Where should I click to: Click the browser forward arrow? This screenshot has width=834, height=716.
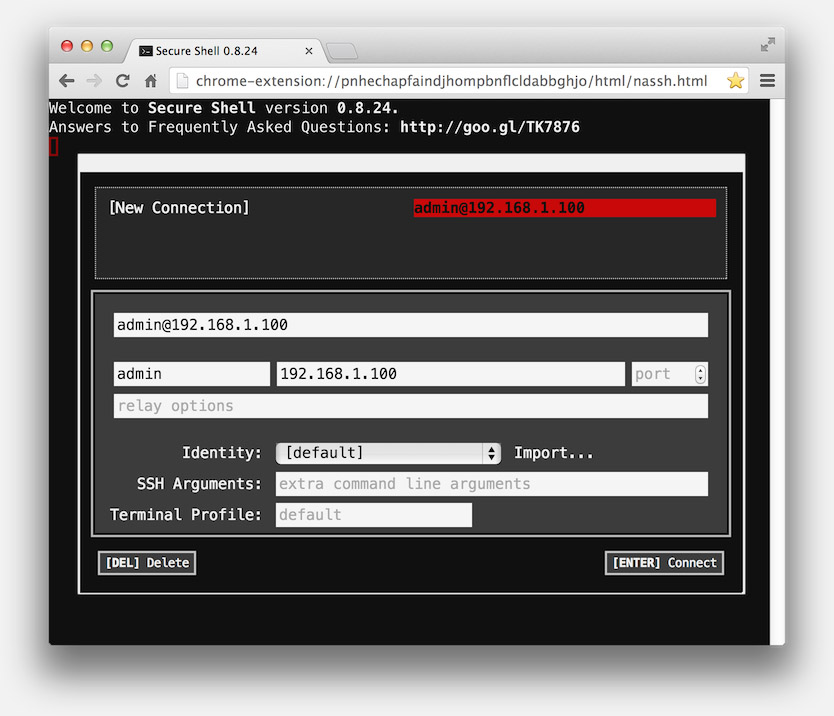click(94, 81)
